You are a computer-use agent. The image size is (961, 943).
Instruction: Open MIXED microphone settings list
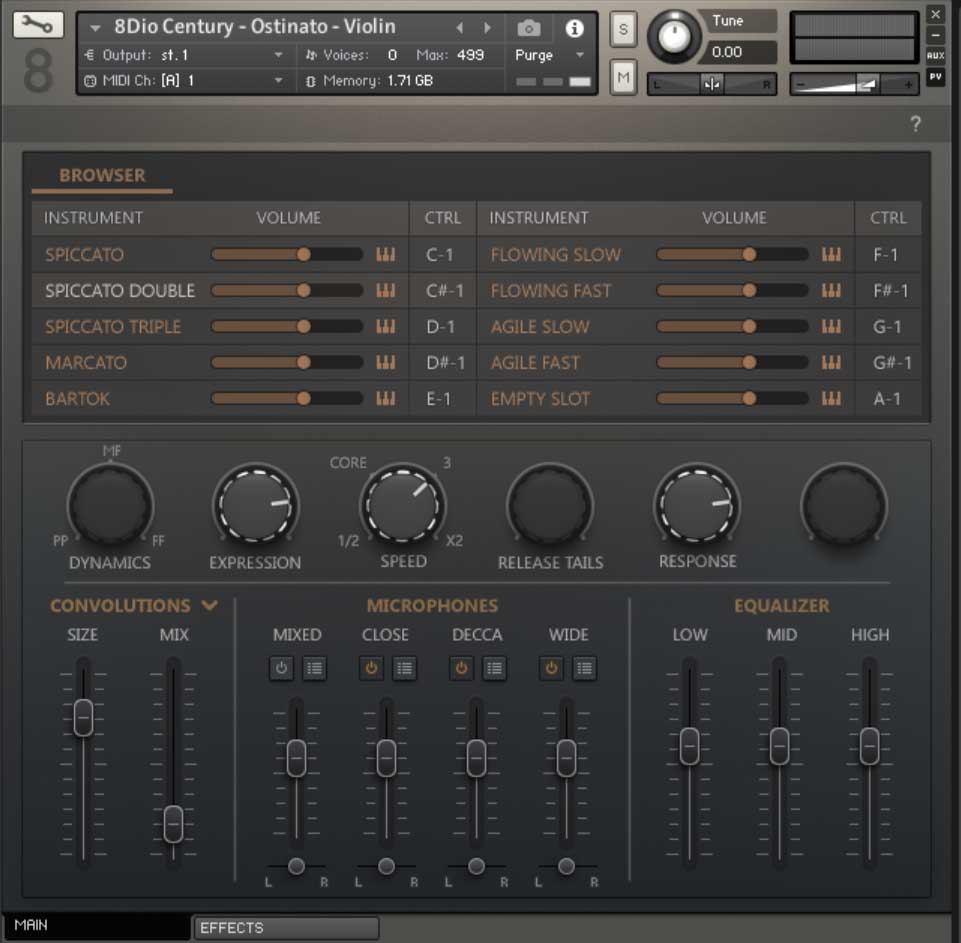click(x=314, y=668)
